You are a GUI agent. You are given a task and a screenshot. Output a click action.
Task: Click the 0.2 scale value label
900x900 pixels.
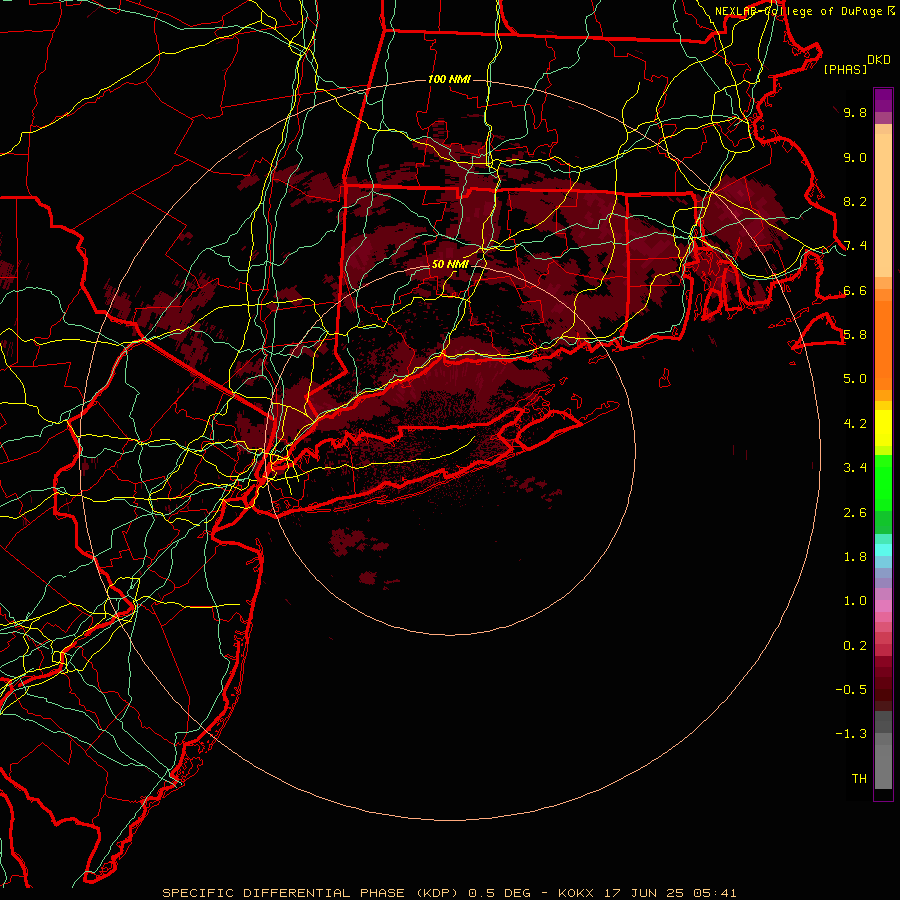click(855, 646)
